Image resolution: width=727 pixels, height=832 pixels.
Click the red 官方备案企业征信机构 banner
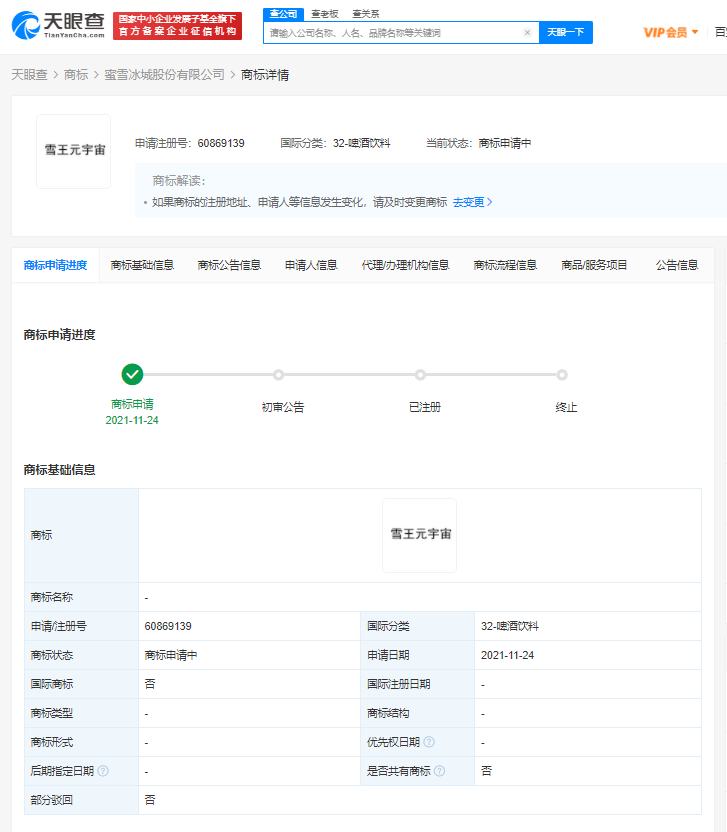(x=177, y=26)
